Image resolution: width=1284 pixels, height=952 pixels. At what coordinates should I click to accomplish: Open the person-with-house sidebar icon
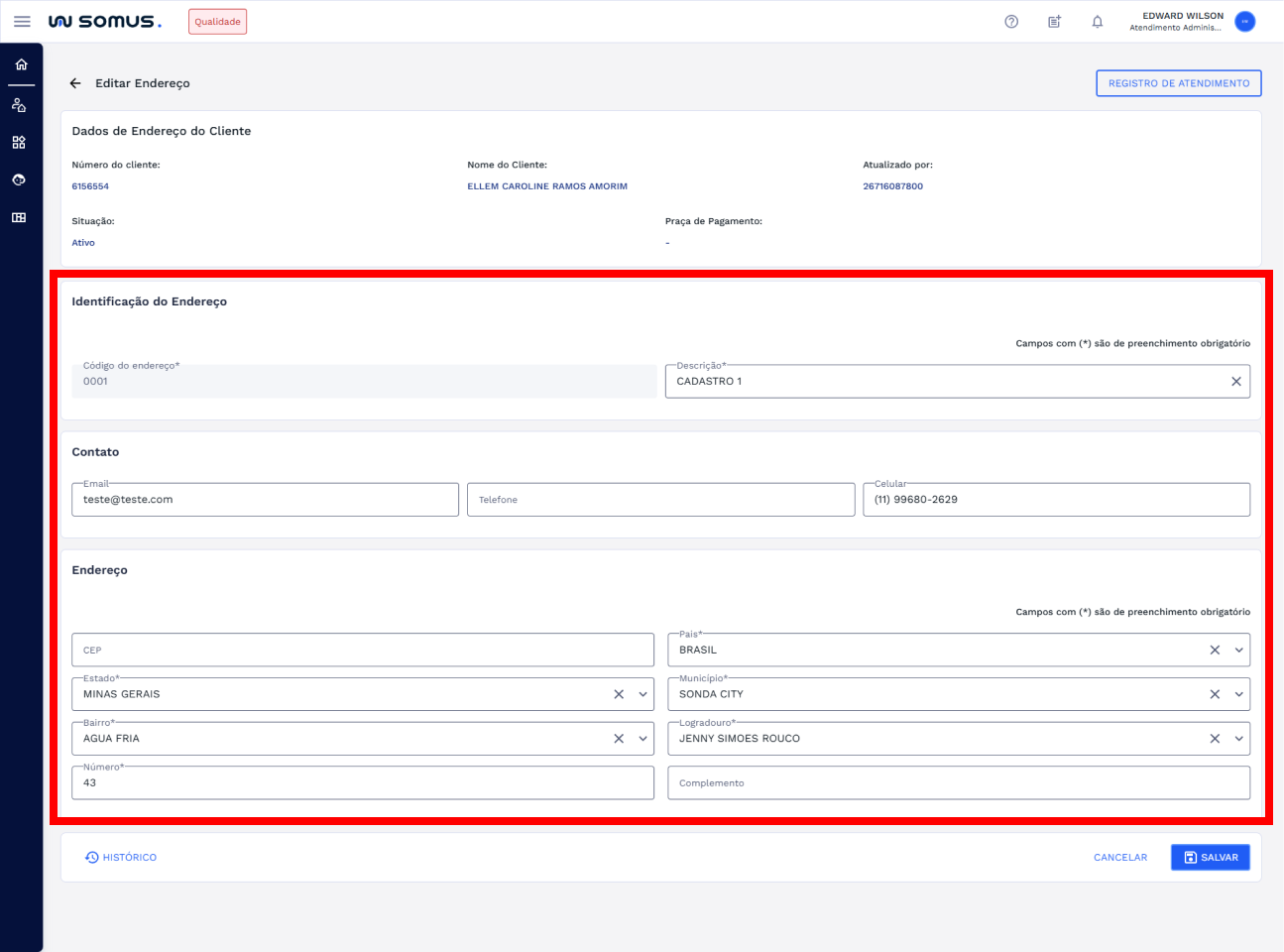point(19,105)
